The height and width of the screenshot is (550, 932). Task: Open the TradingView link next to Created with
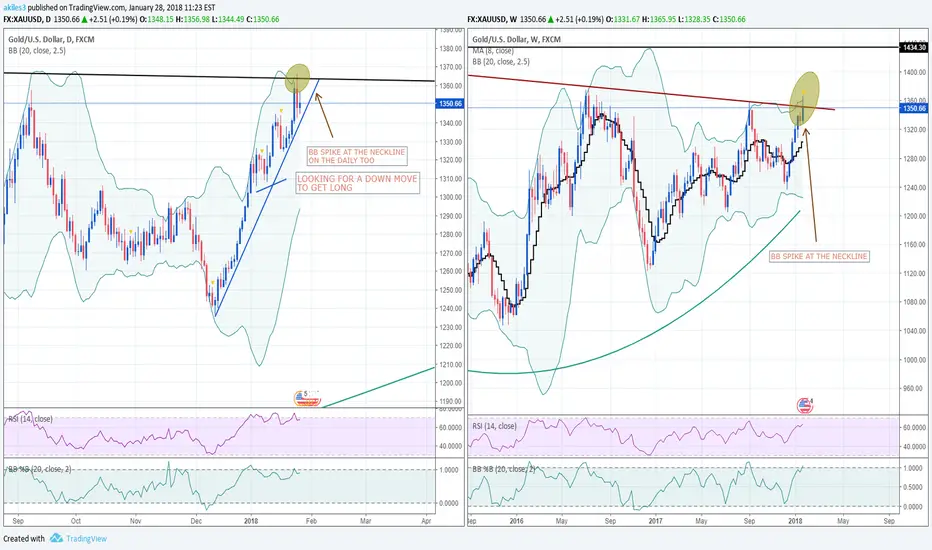coord(86,539)
